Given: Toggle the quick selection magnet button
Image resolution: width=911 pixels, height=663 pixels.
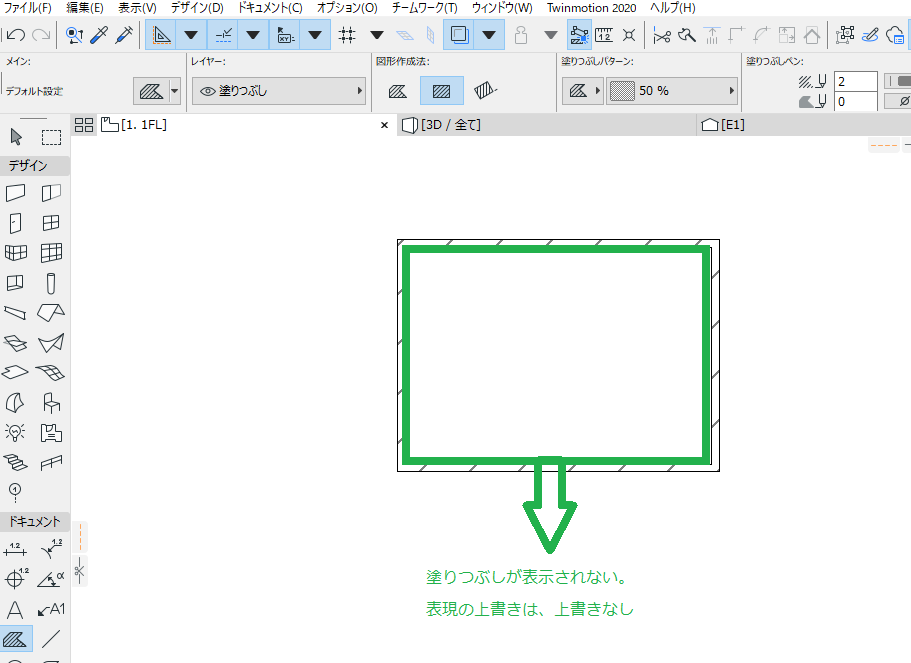Looking at the screenshot, I should click(579, 35).
